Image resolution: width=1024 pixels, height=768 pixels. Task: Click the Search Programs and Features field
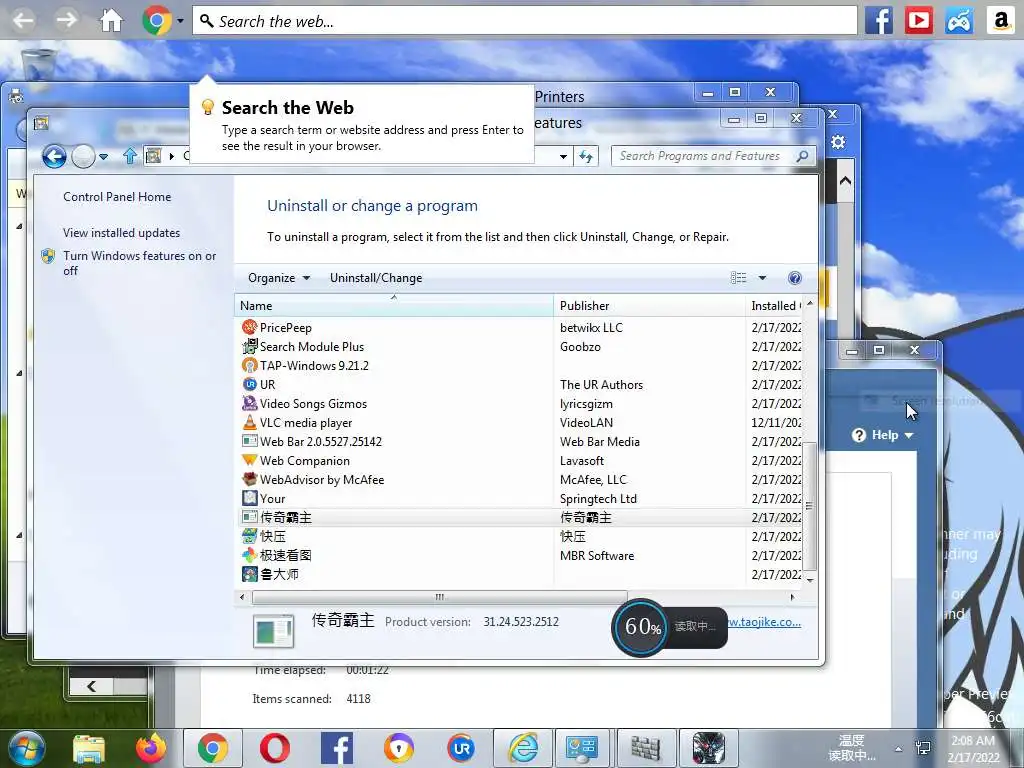(x=713, y=156)
